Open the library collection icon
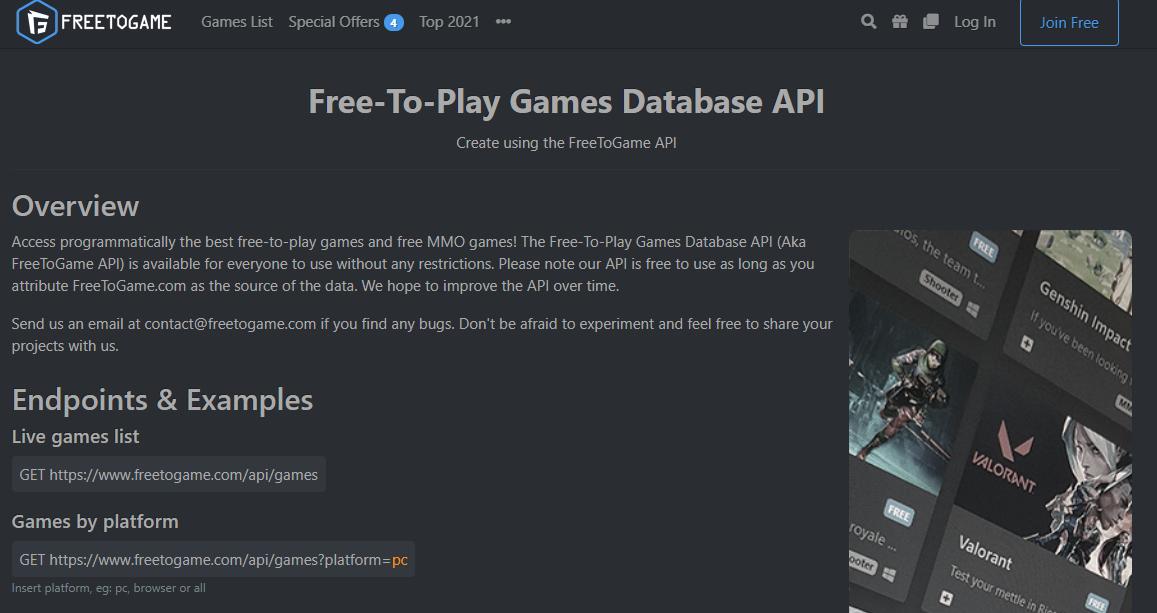The width and height of the screenshot is (1157, 613). 930,22
